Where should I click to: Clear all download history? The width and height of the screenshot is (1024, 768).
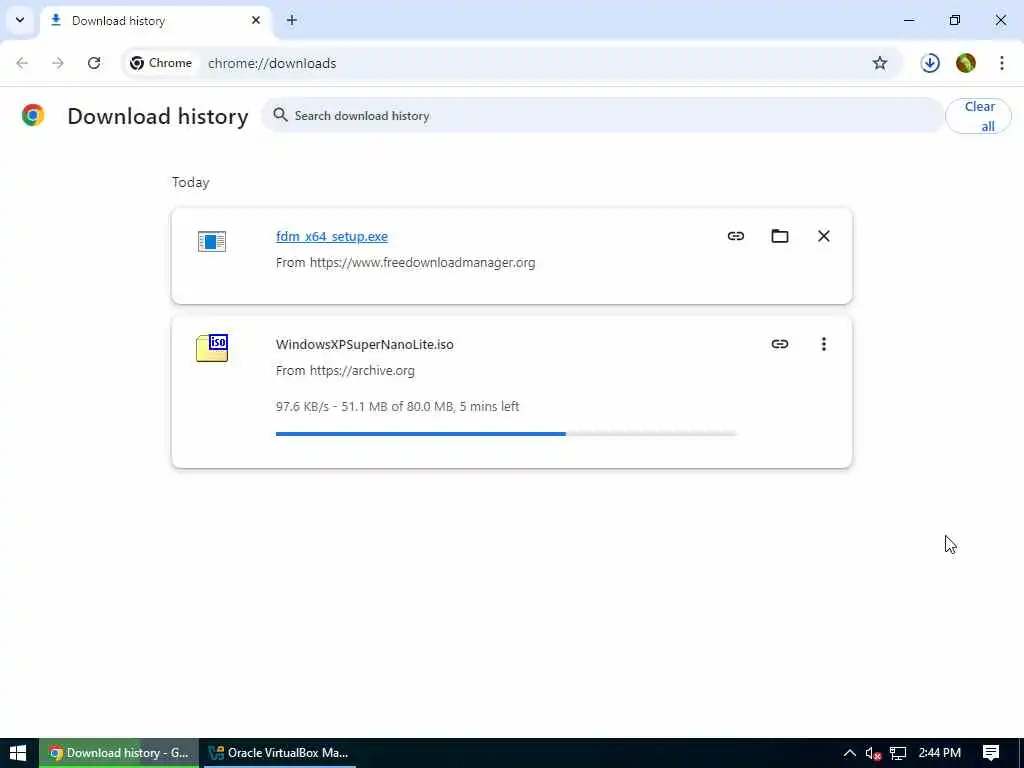(978, 116)
